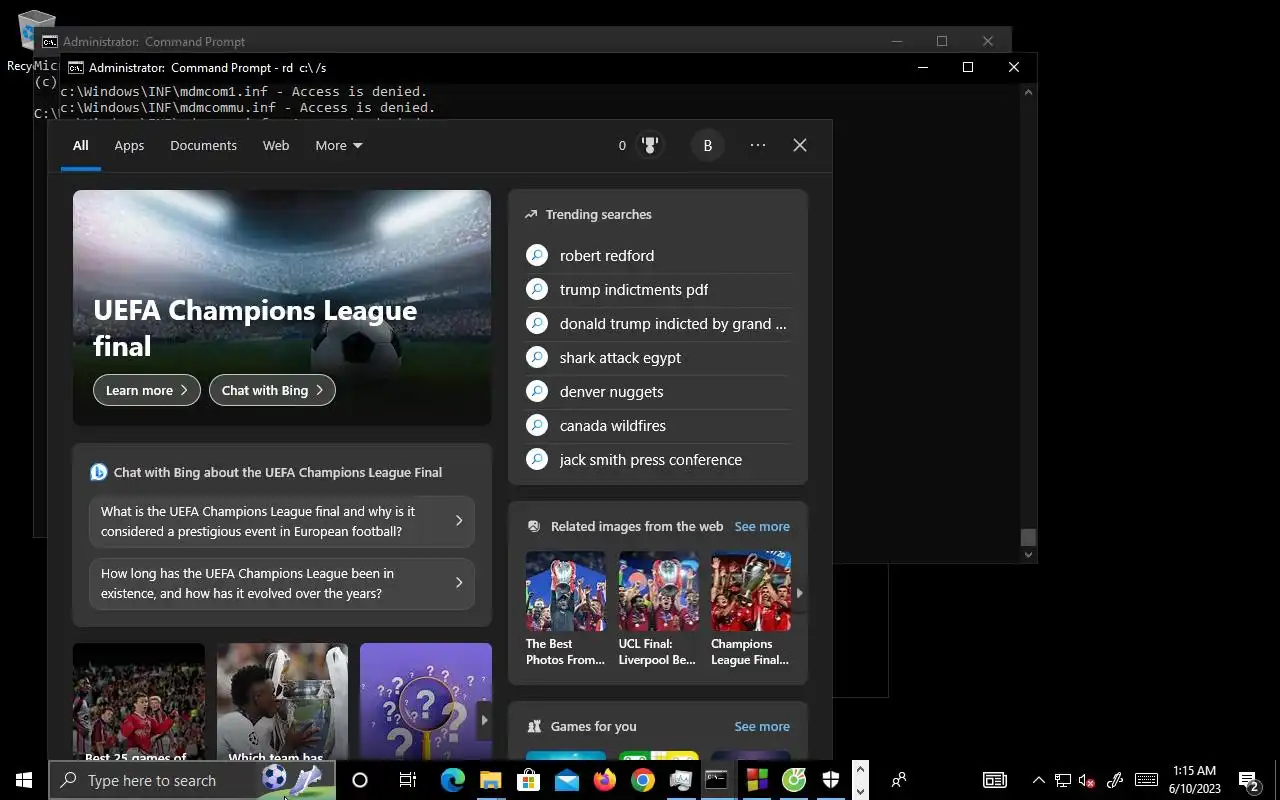This screenshot has height=800, width=1280.
Task: Search trending topic canada wildfires
Action: (x=658, y=425)
